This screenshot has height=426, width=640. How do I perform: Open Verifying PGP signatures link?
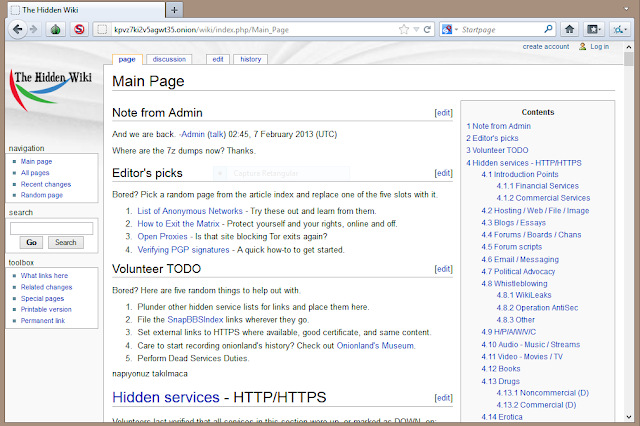[183, 250]
